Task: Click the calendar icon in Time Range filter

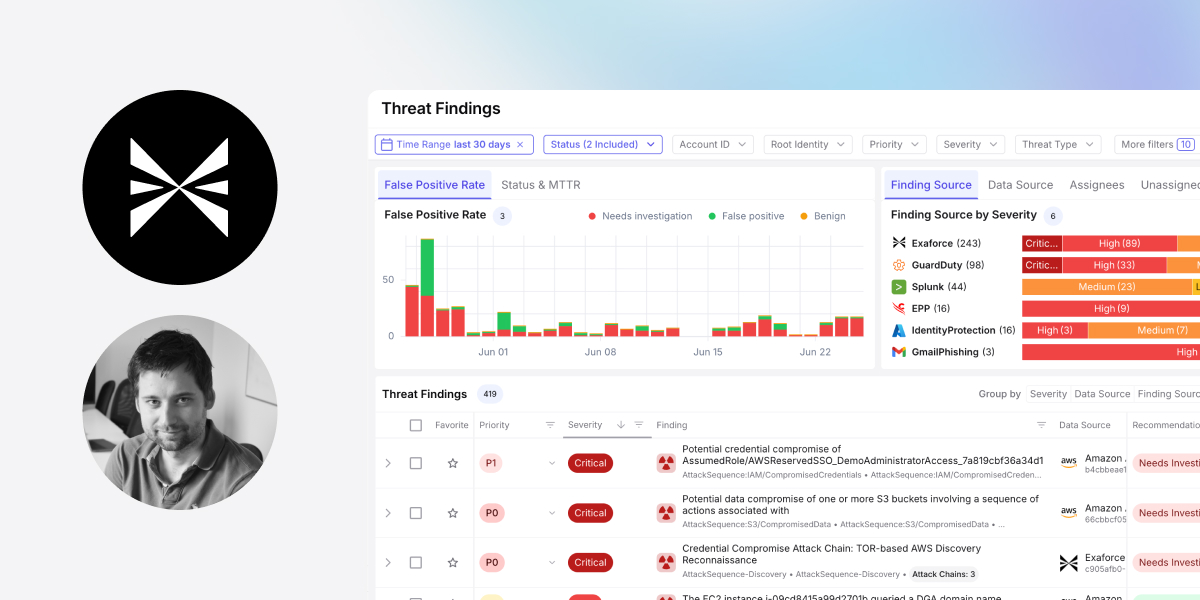Action: pos(386,145)
